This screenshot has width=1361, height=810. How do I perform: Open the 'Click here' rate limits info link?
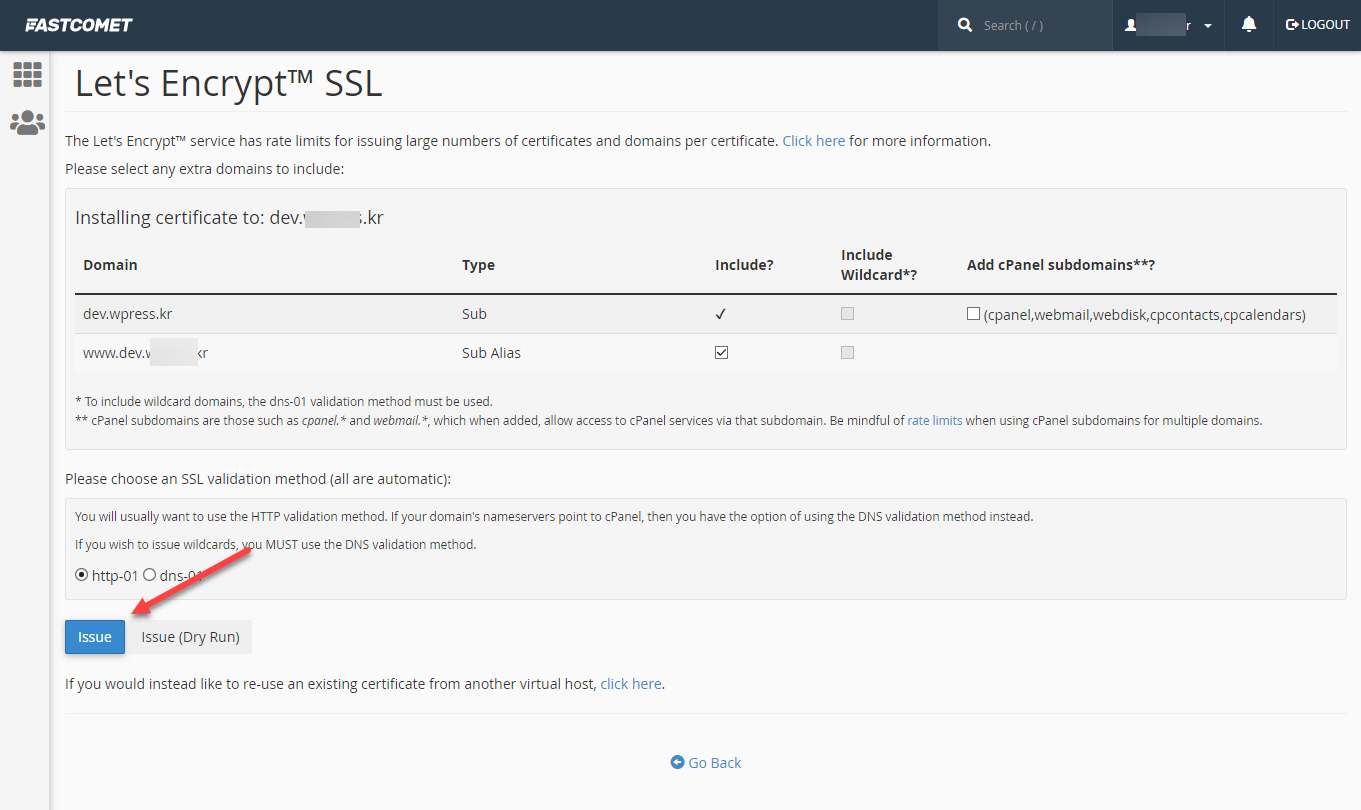click(814, 141)
